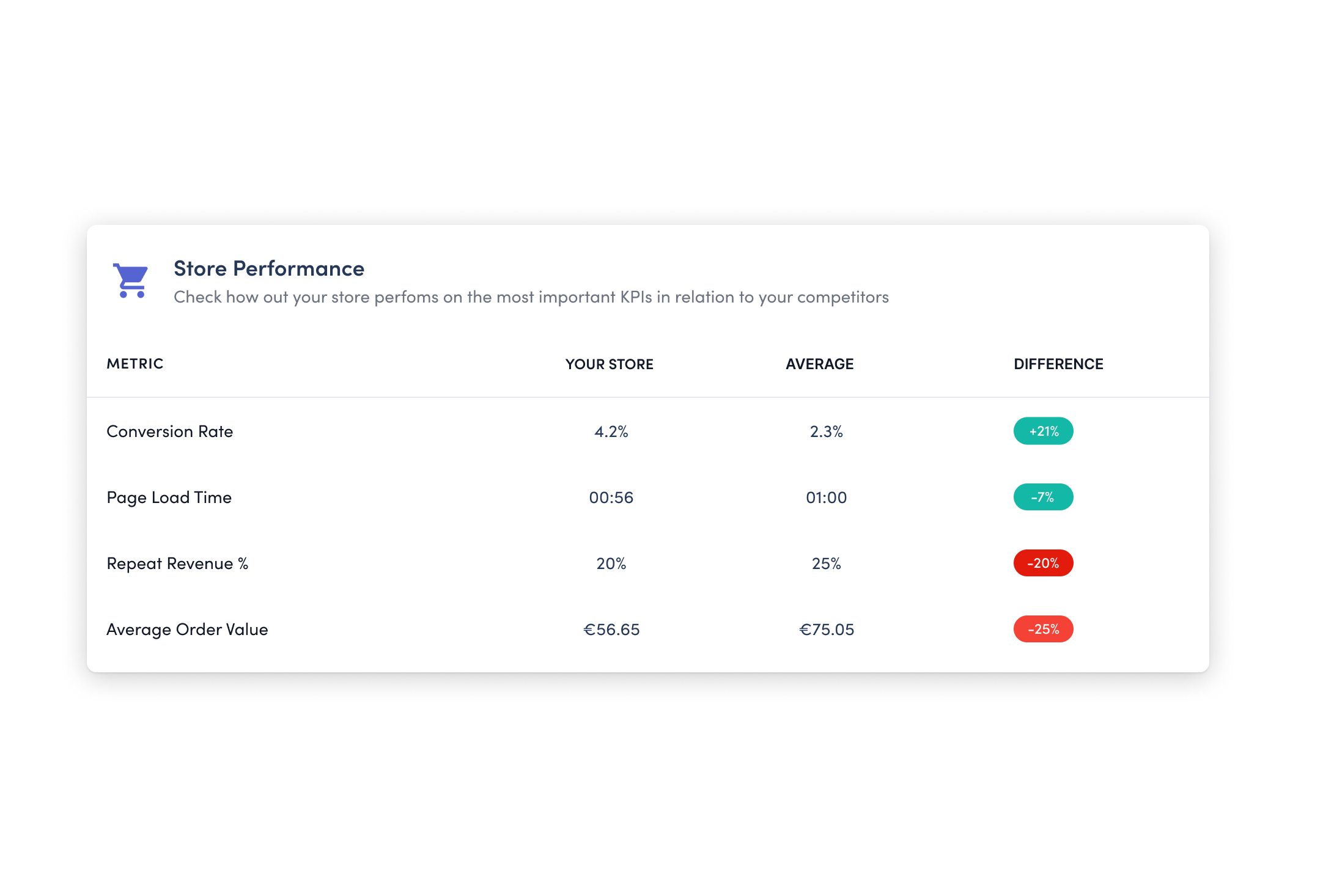This screenshot has height=896, width=1323.
Task: Select your store's 4.2% conversion value
Action: [x=611, y=431]
